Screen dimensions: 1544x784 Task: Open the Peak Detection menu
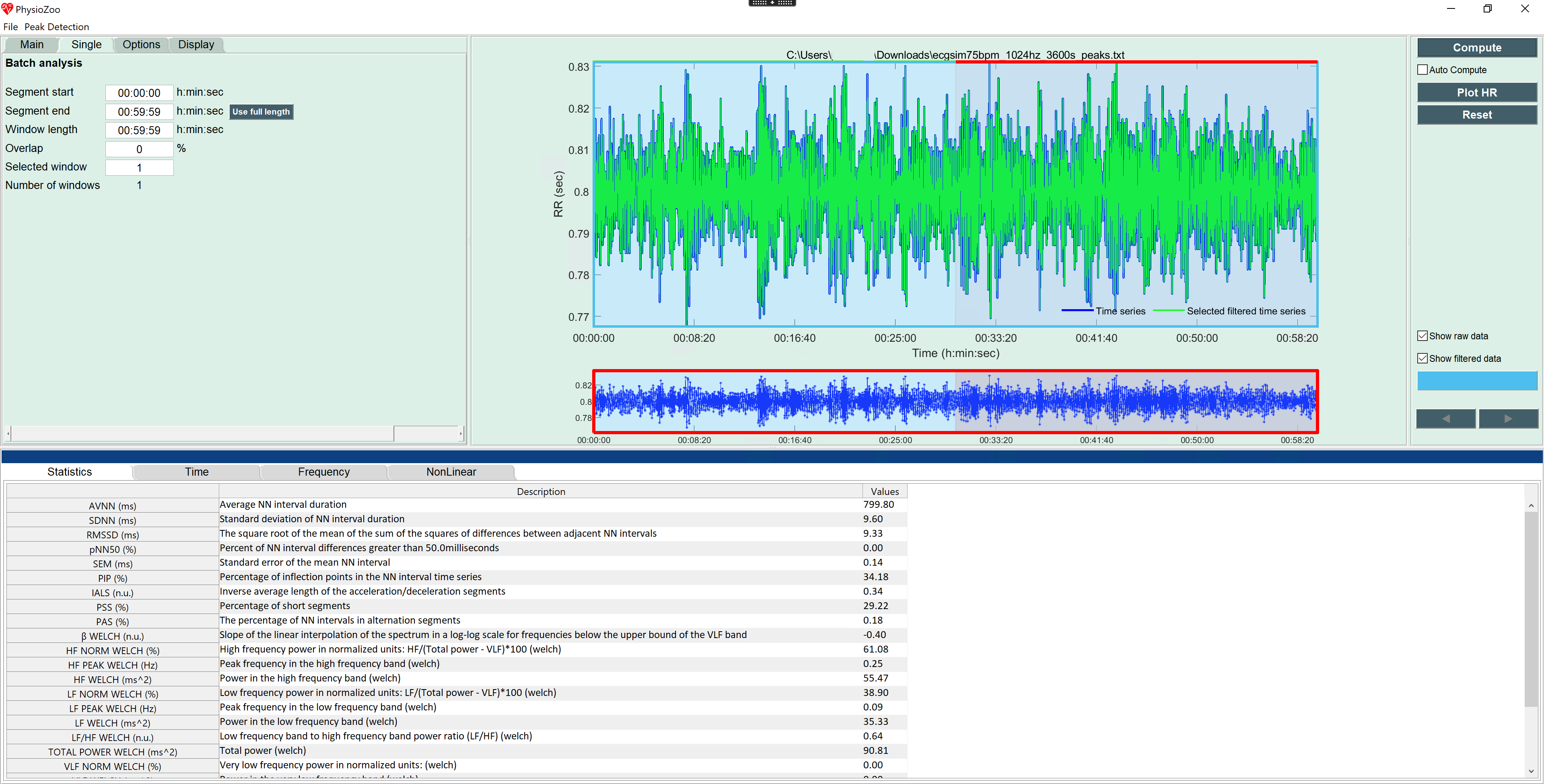click(56, 27)
